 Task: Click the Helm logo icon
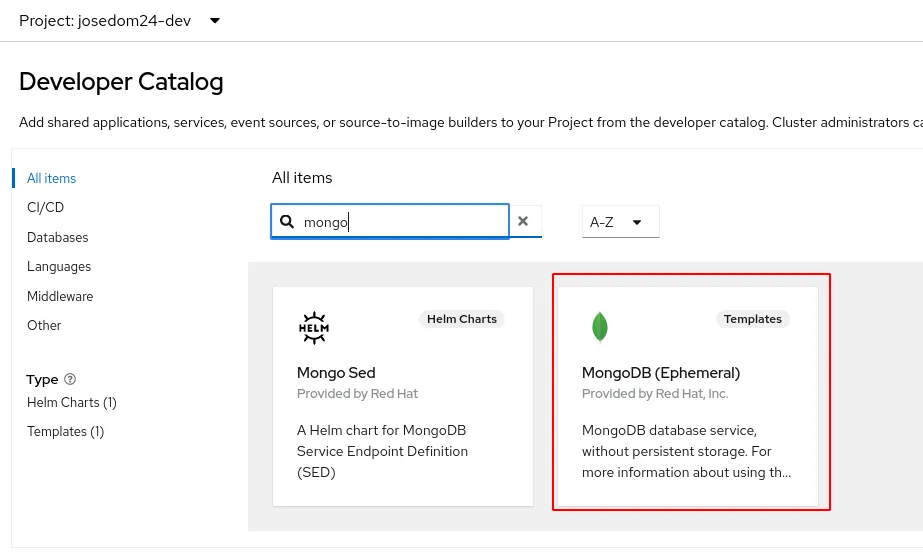[x=314, y=327]
